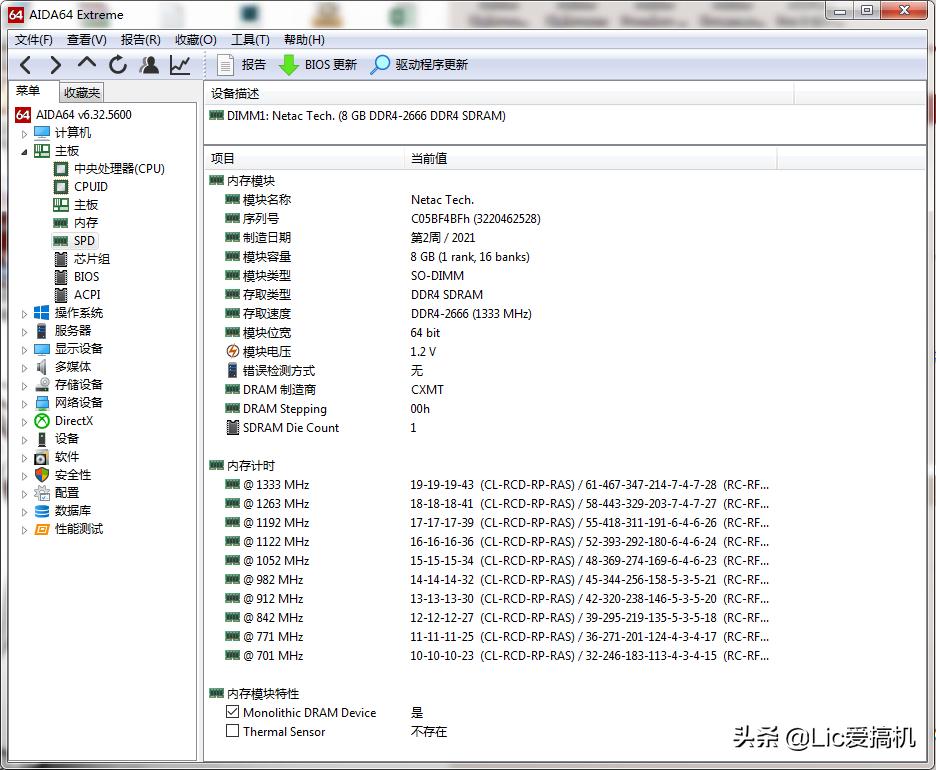Click the 操作系统 Windows icon
This screenshot has width=936, height=770.
42,313
